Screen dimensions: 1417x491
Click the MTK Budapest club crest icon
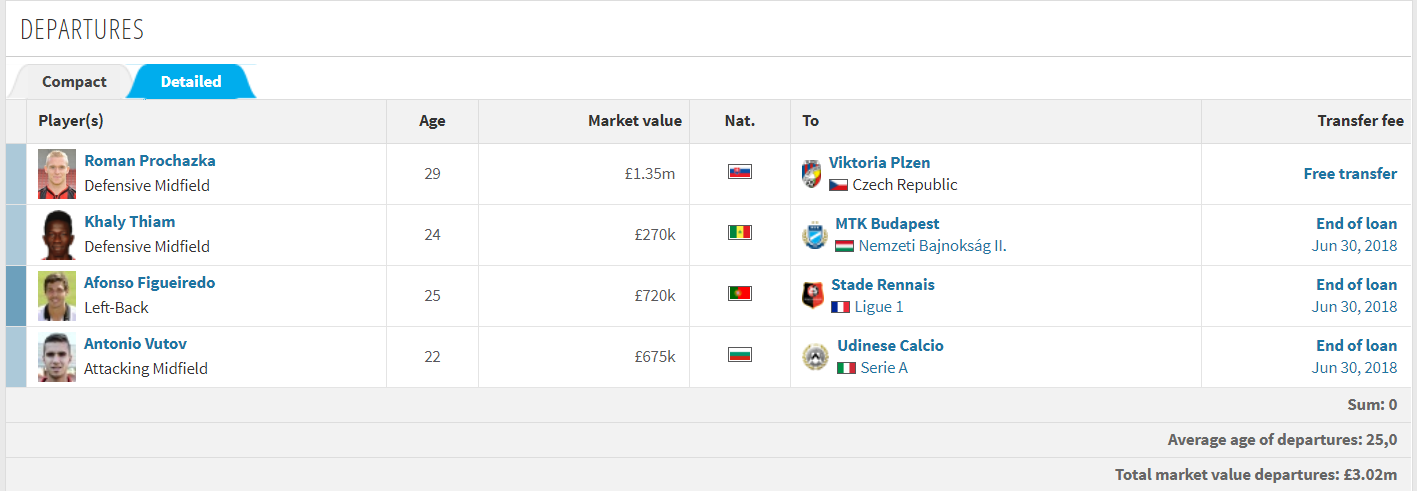tap(815, 235)
